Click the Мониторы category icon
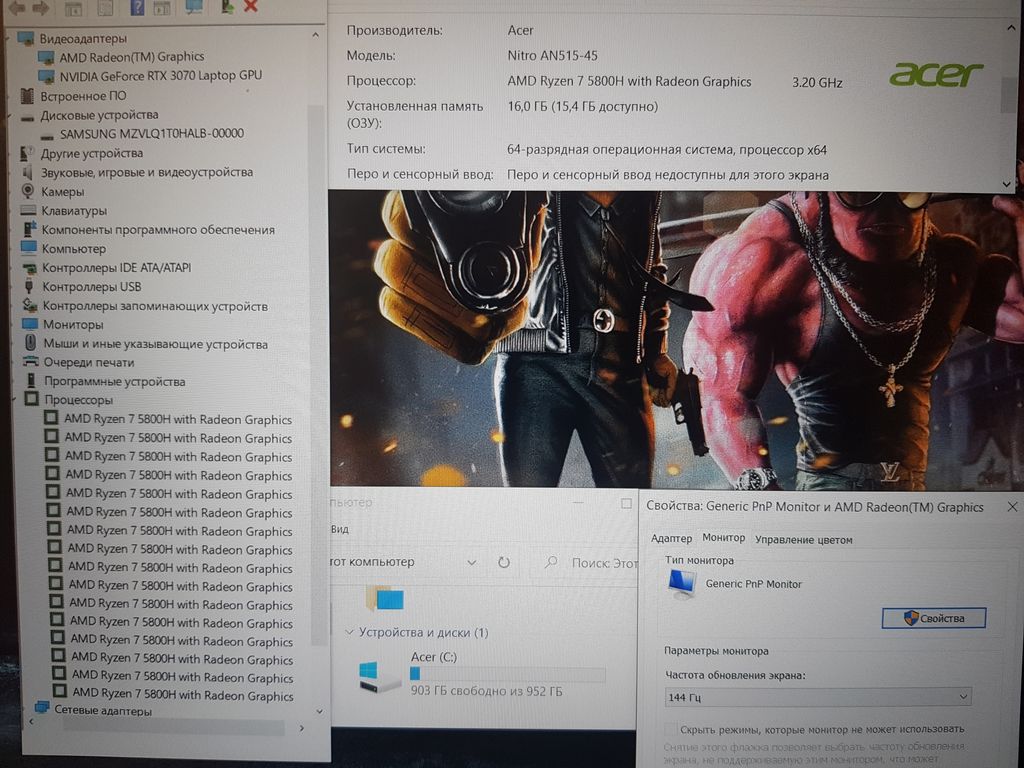This screenshot has height=768, width=1024. [x=30, y=324]
